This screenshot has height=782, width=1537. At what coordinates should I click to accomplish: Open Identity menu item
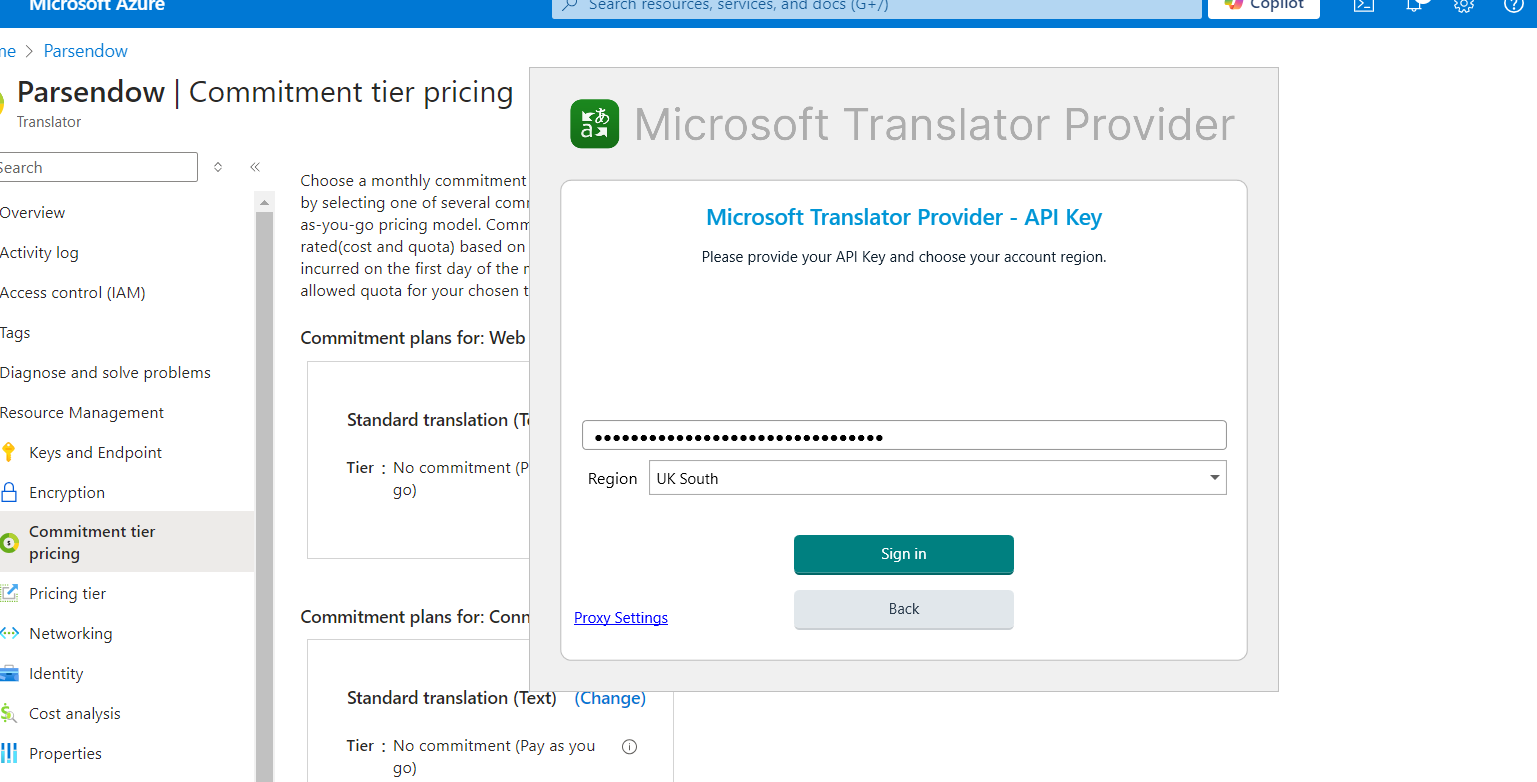(56, 673)
